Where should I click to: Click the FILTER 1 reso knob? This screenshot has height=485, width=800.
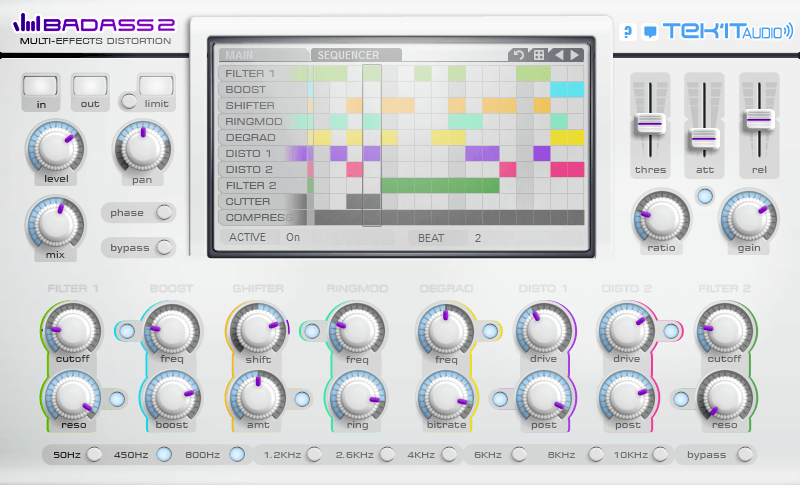[x=72, y=398]
